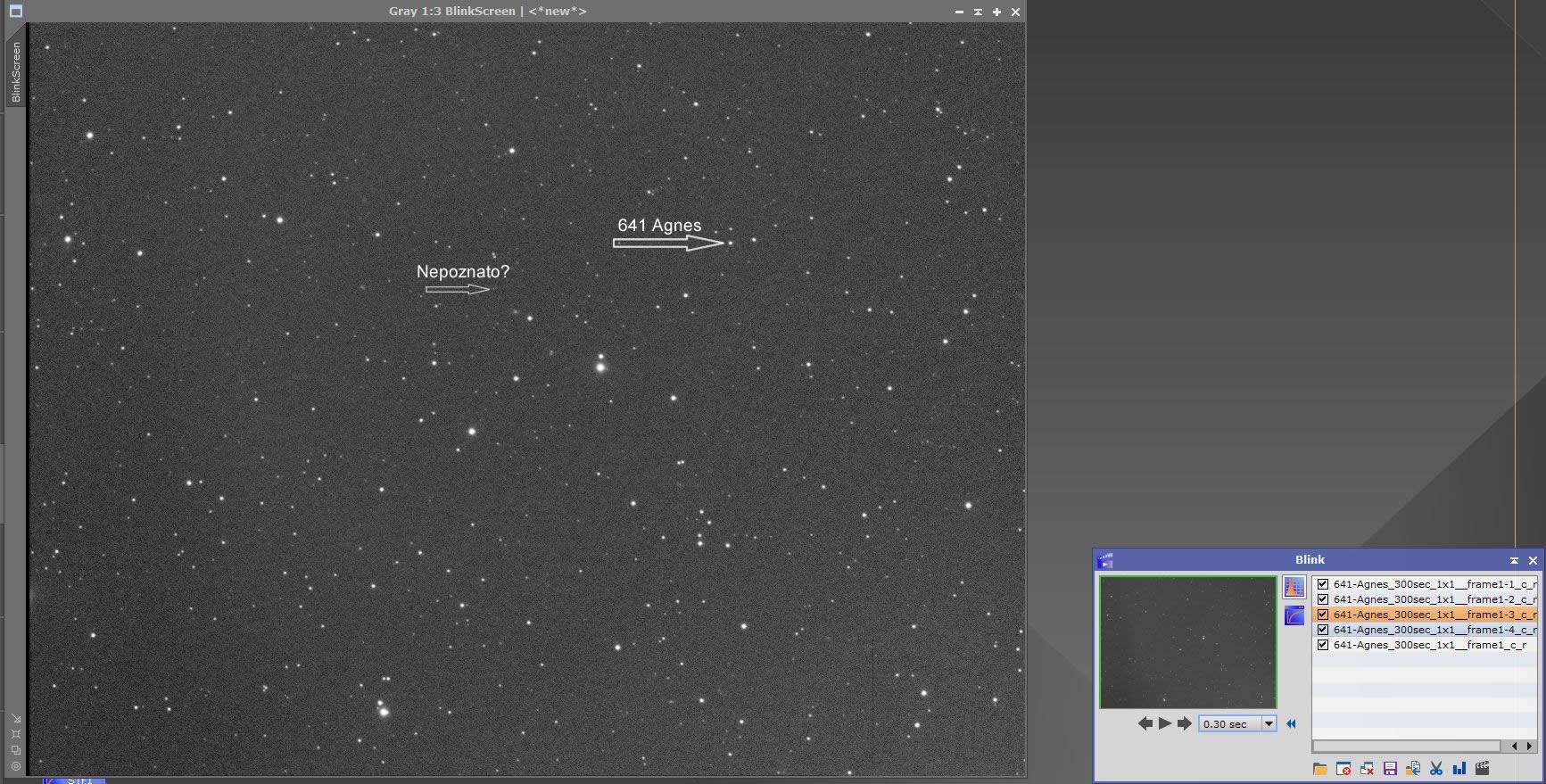Click the video clapperboard icon

click(1483, 768)
